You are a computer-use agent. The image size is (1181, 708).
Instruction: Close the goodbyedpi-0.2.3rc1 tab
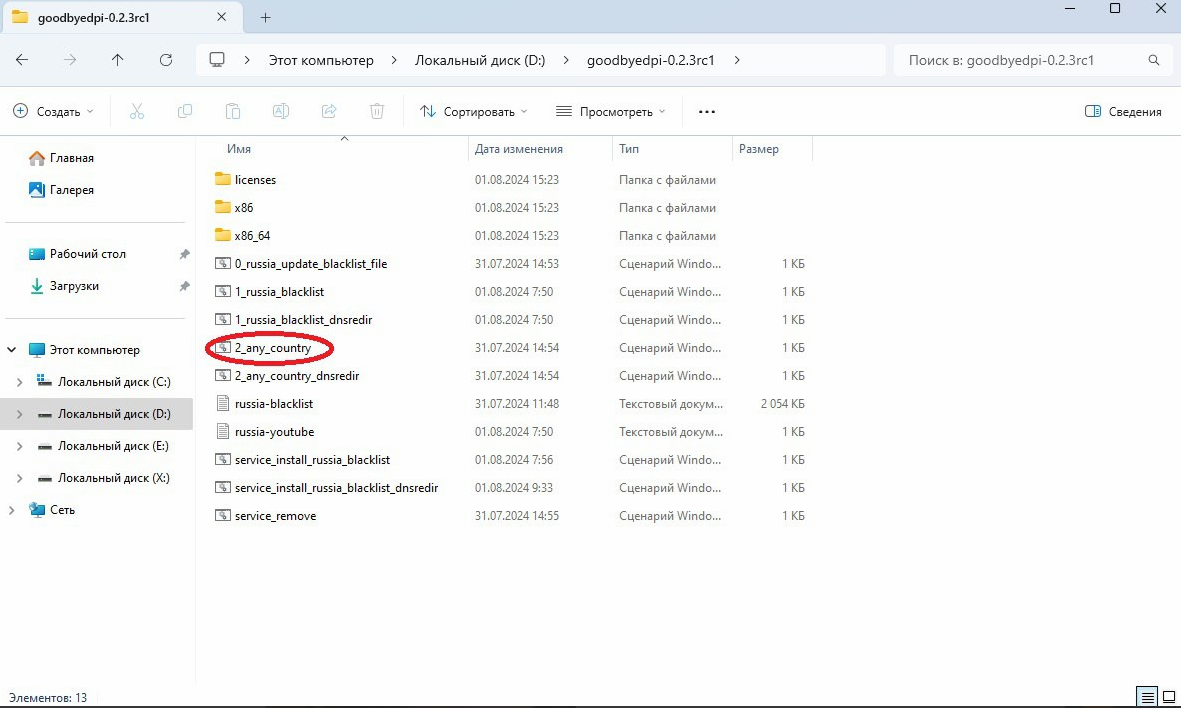pos(221,17)
